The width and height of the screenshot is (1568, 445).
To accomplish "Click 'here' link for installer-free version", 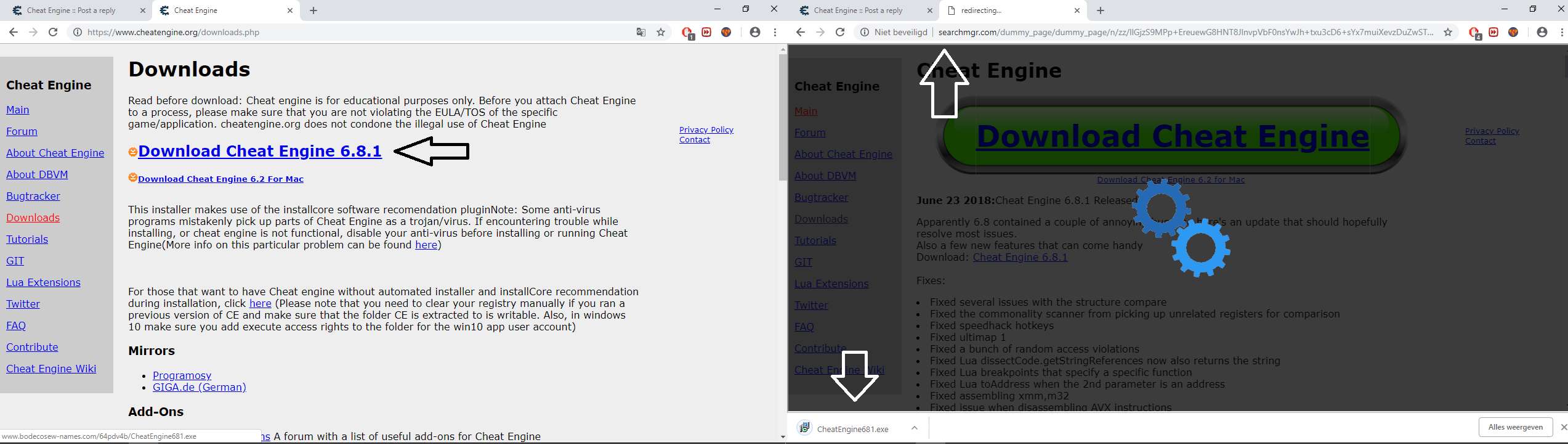I will (x=260, y=303).
